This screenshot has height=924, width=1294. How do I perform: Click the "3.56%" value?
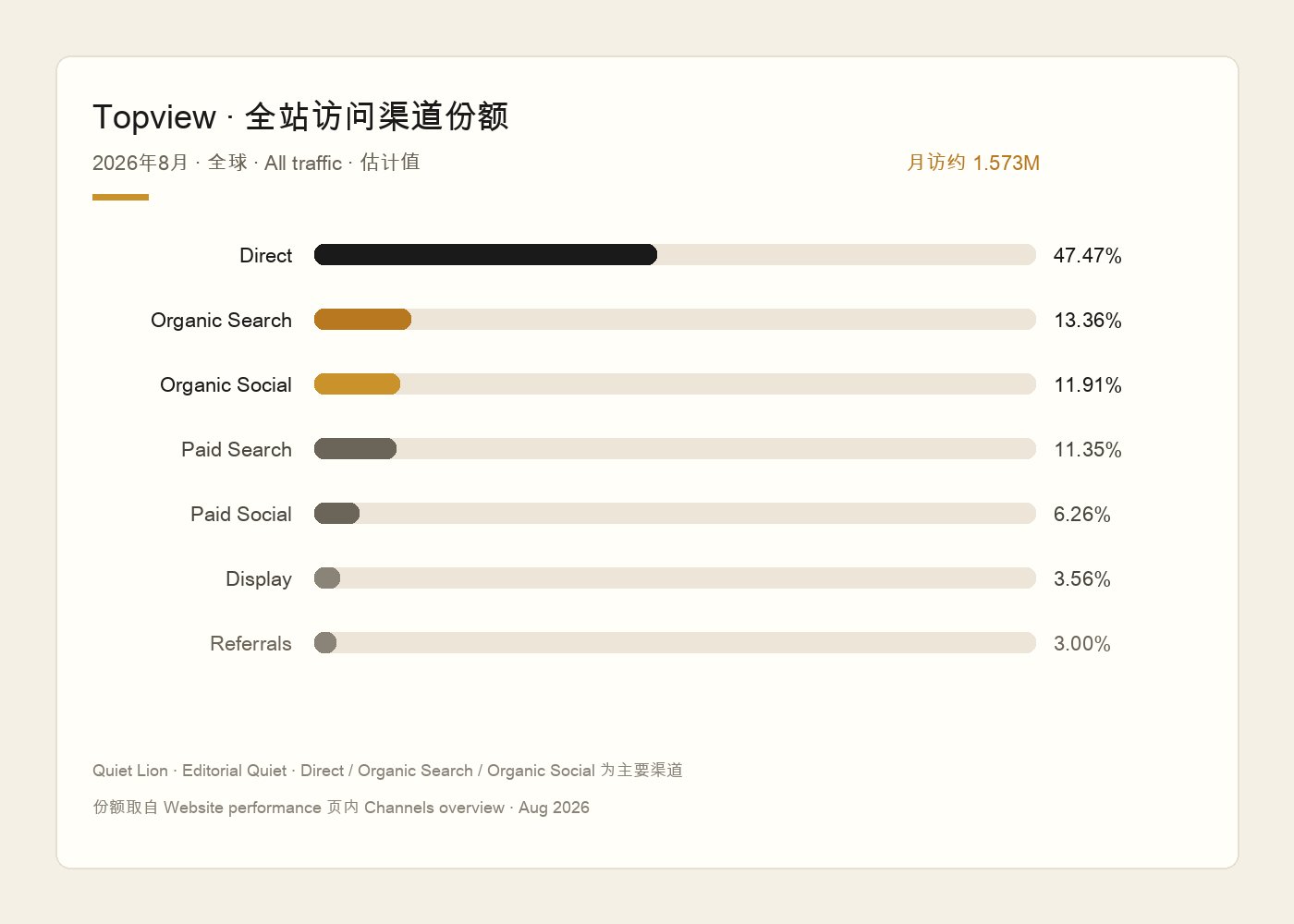(1082, 578)
